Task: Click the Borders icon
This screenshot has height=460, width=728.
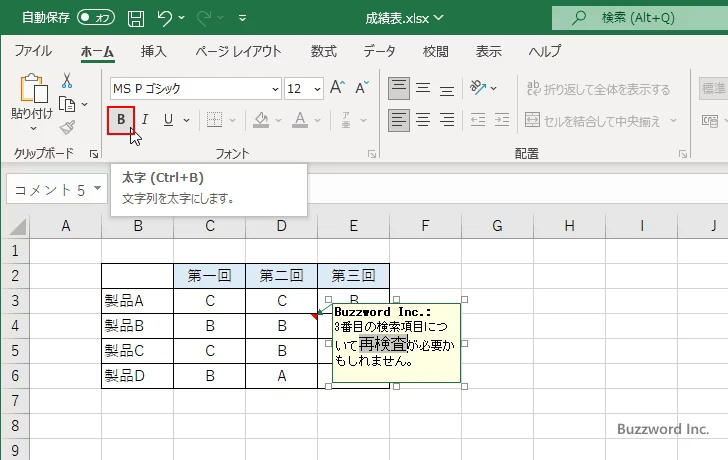Action: point(214,120)
